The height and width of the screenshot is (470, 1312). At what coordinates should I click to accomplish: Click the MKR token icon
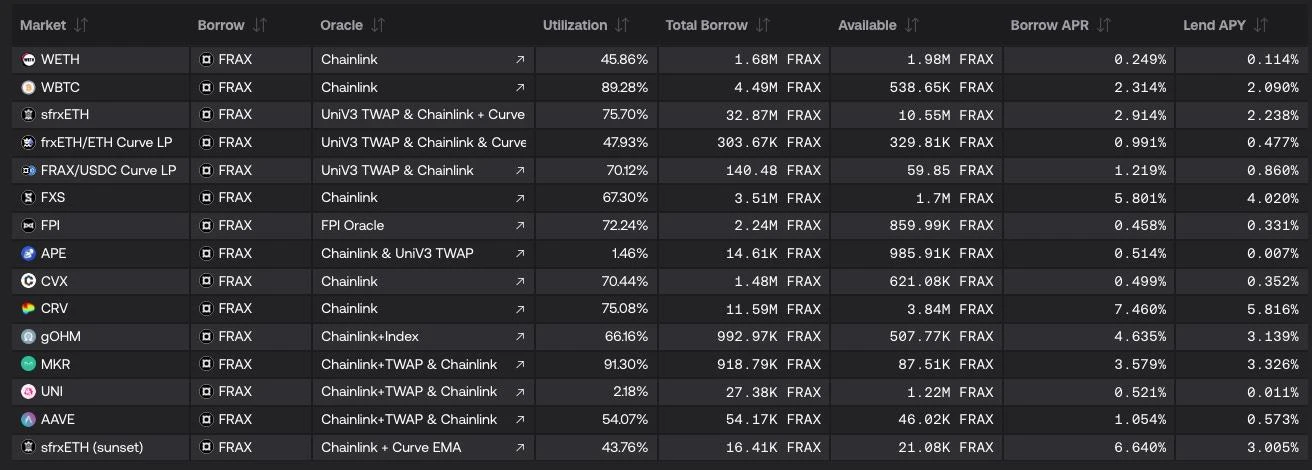pos(28,365)
